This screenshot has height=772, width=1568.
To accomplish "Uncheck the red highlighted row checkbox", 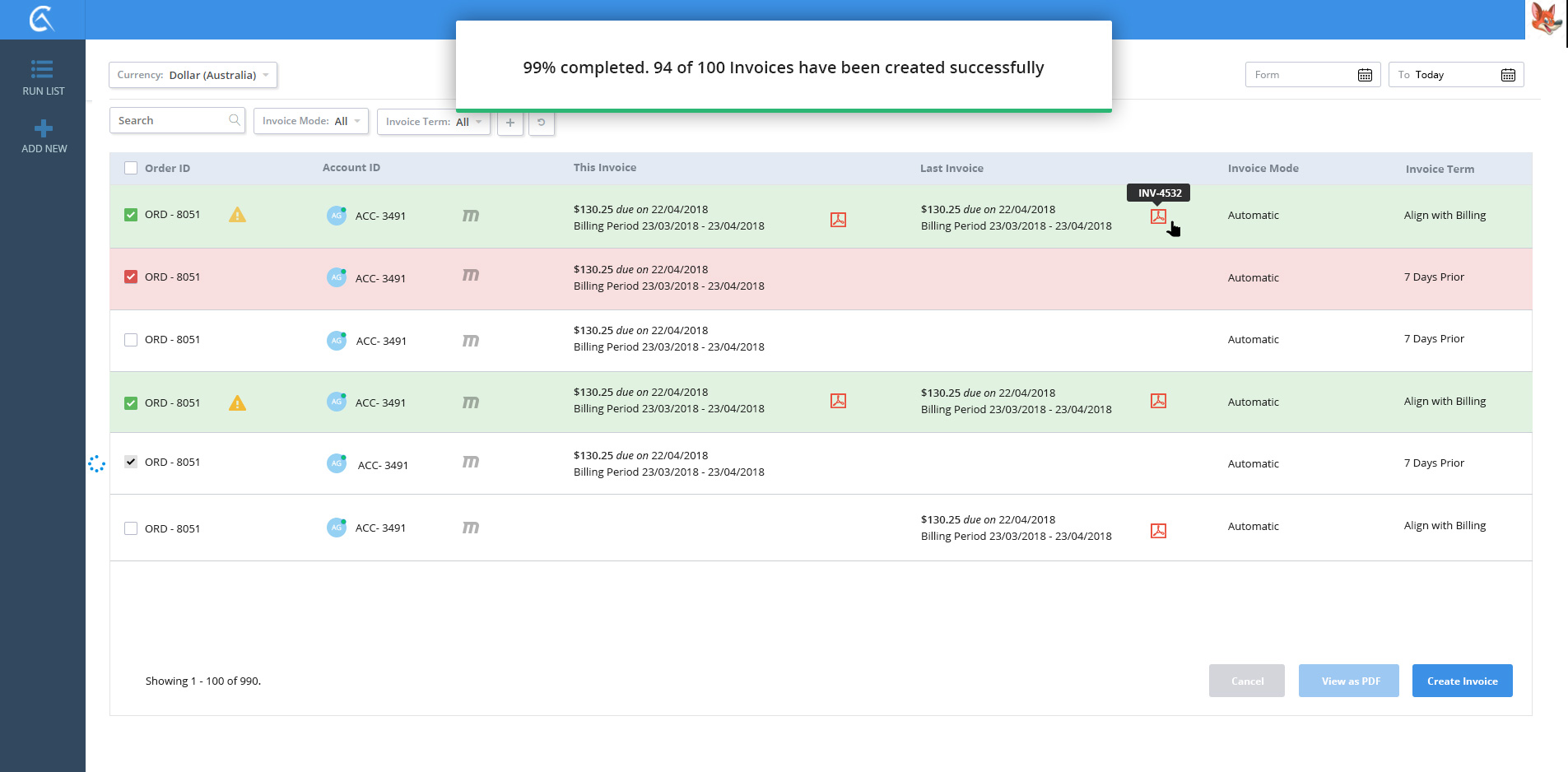I will click(x=131, y=277).
